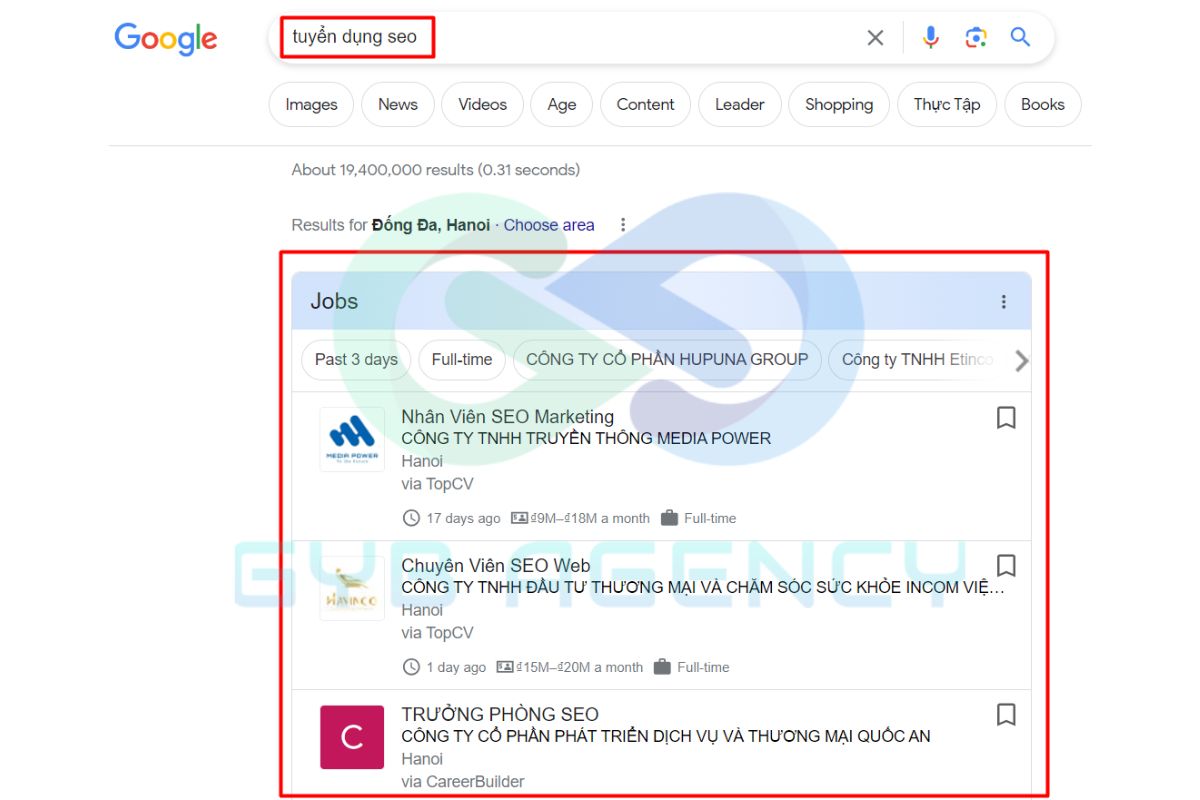Start voice search with microphone icon
The image size is (1200, 800).
pyautogui.click(x=930, y=38)
